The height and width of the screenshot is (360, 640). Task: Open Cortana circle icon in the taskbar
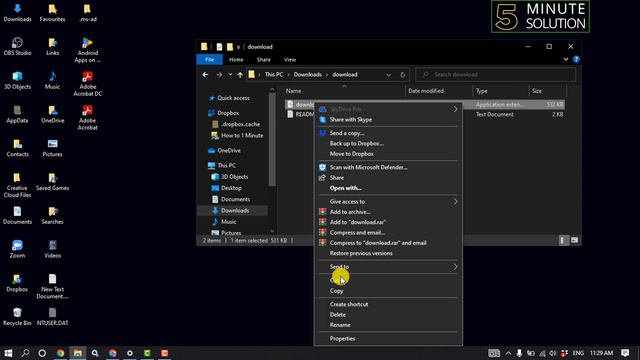point(42,353)
